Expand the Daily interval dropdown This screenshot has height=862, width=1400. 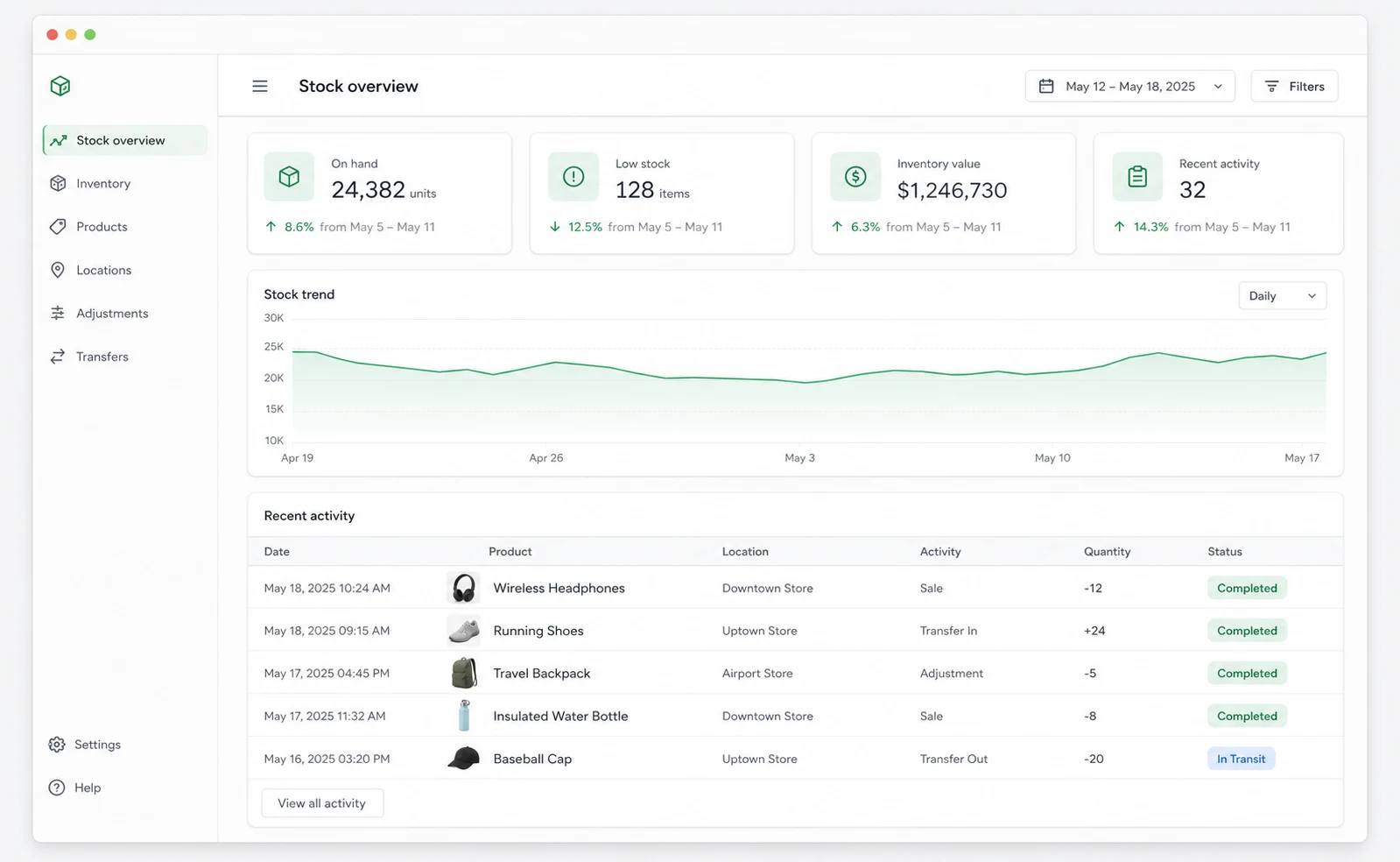[1283, 296]
